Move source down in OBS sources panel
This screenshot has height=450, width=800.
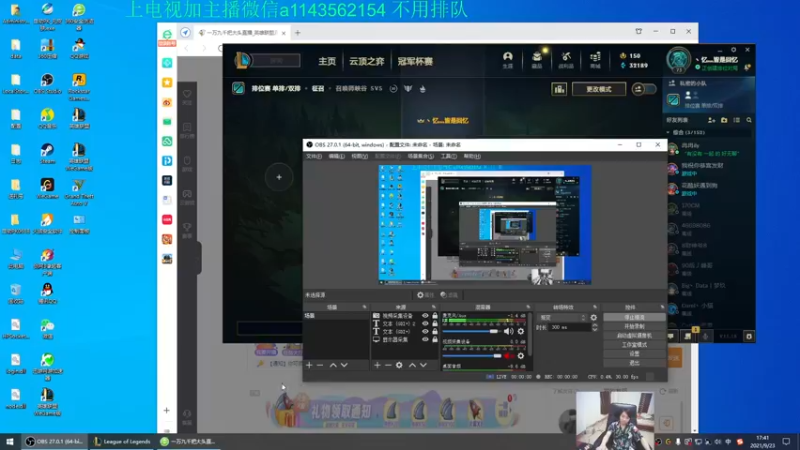[423, 365]
